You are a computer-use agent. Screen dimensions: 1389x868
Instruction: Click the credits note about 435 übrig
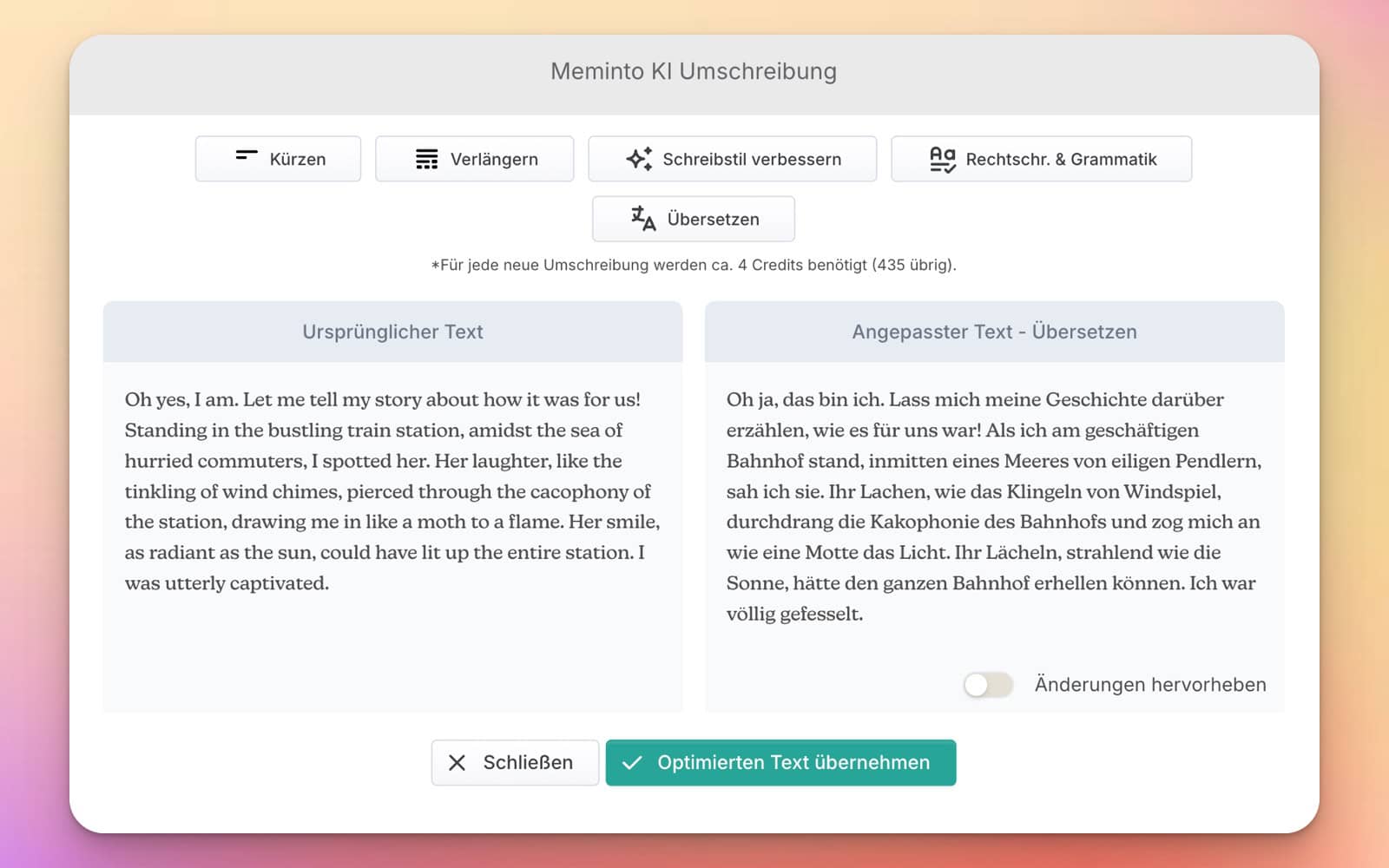point(694,265)
